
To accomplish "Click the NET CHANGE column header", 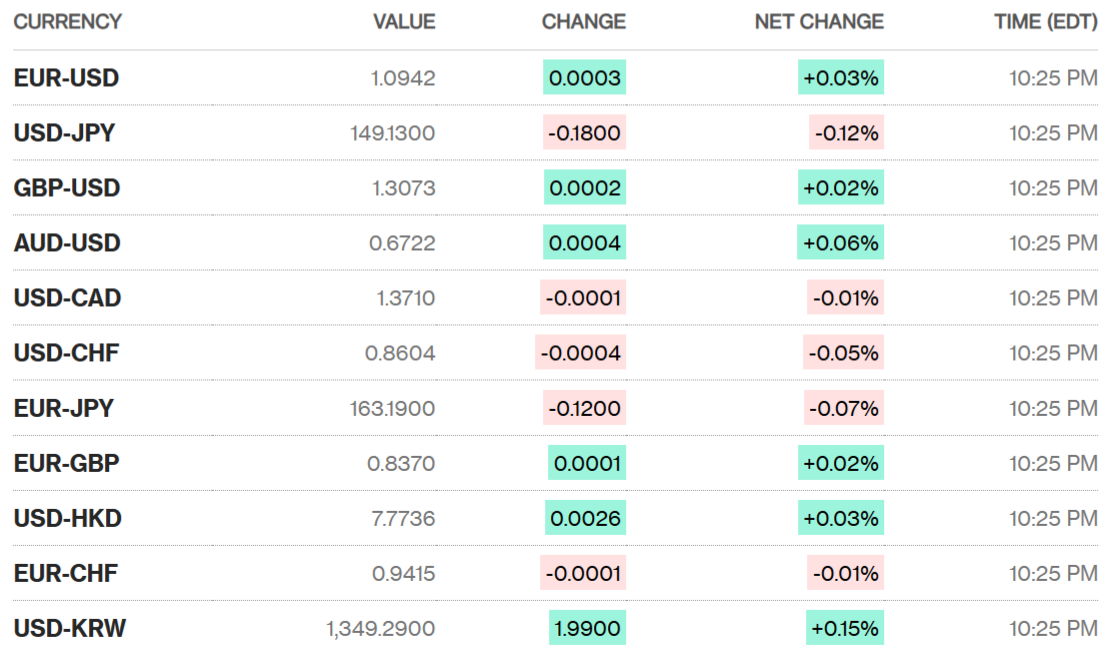I will pyautogui.click(x=819, y=21).
